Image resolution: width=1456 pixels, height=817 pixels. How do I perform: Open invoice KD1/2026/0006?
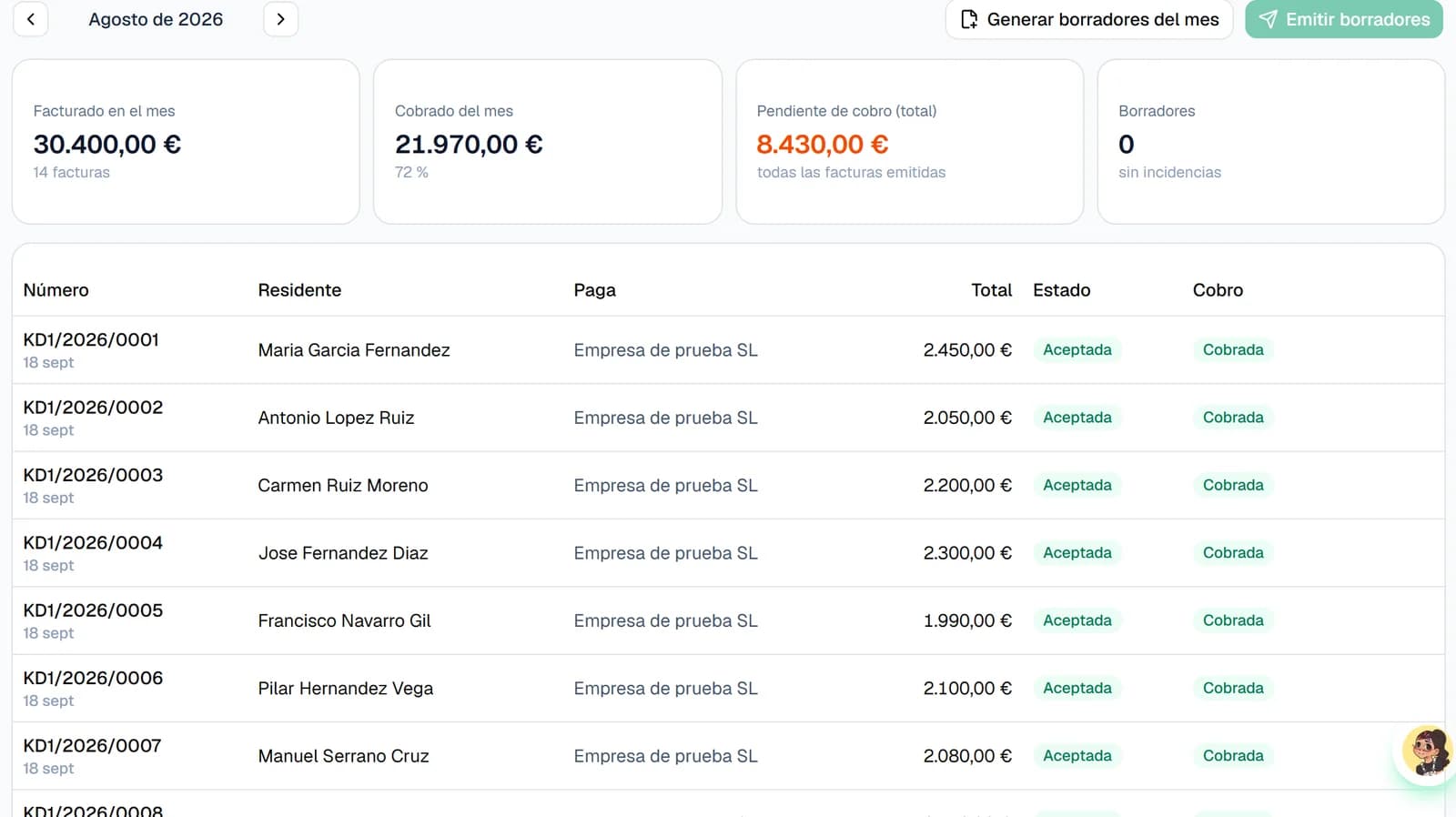point(93,678)
